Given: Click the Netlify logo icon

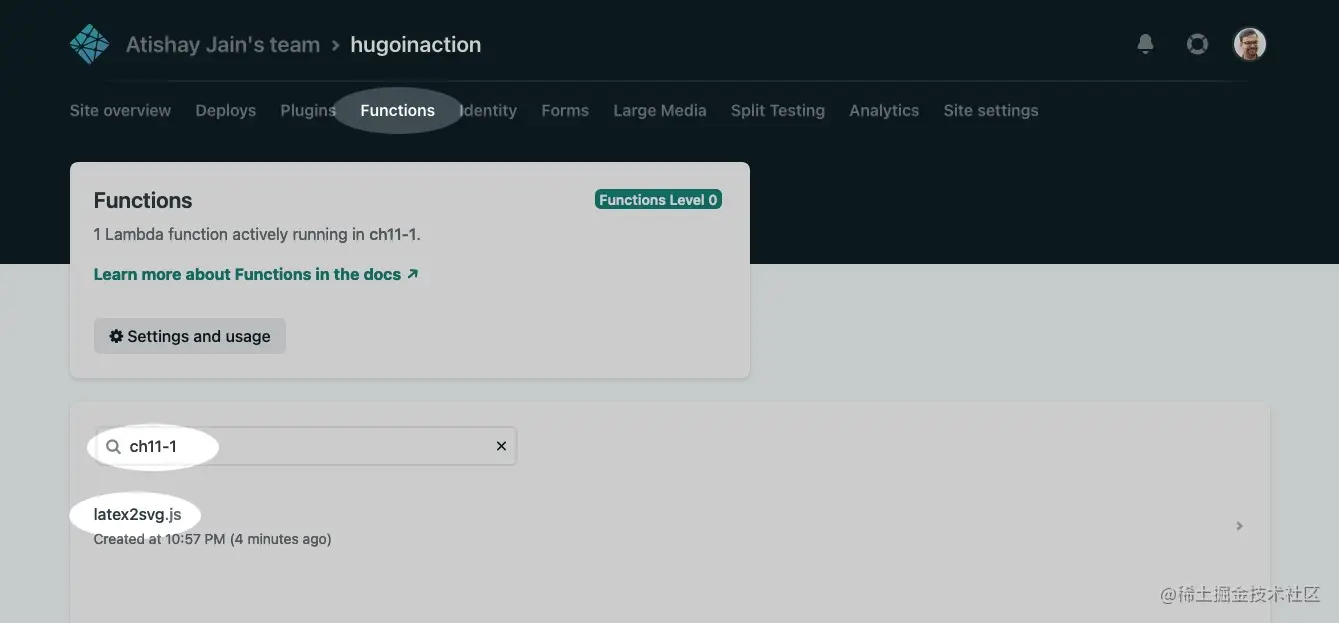Looking at the screenshot, I should point(89,44).
